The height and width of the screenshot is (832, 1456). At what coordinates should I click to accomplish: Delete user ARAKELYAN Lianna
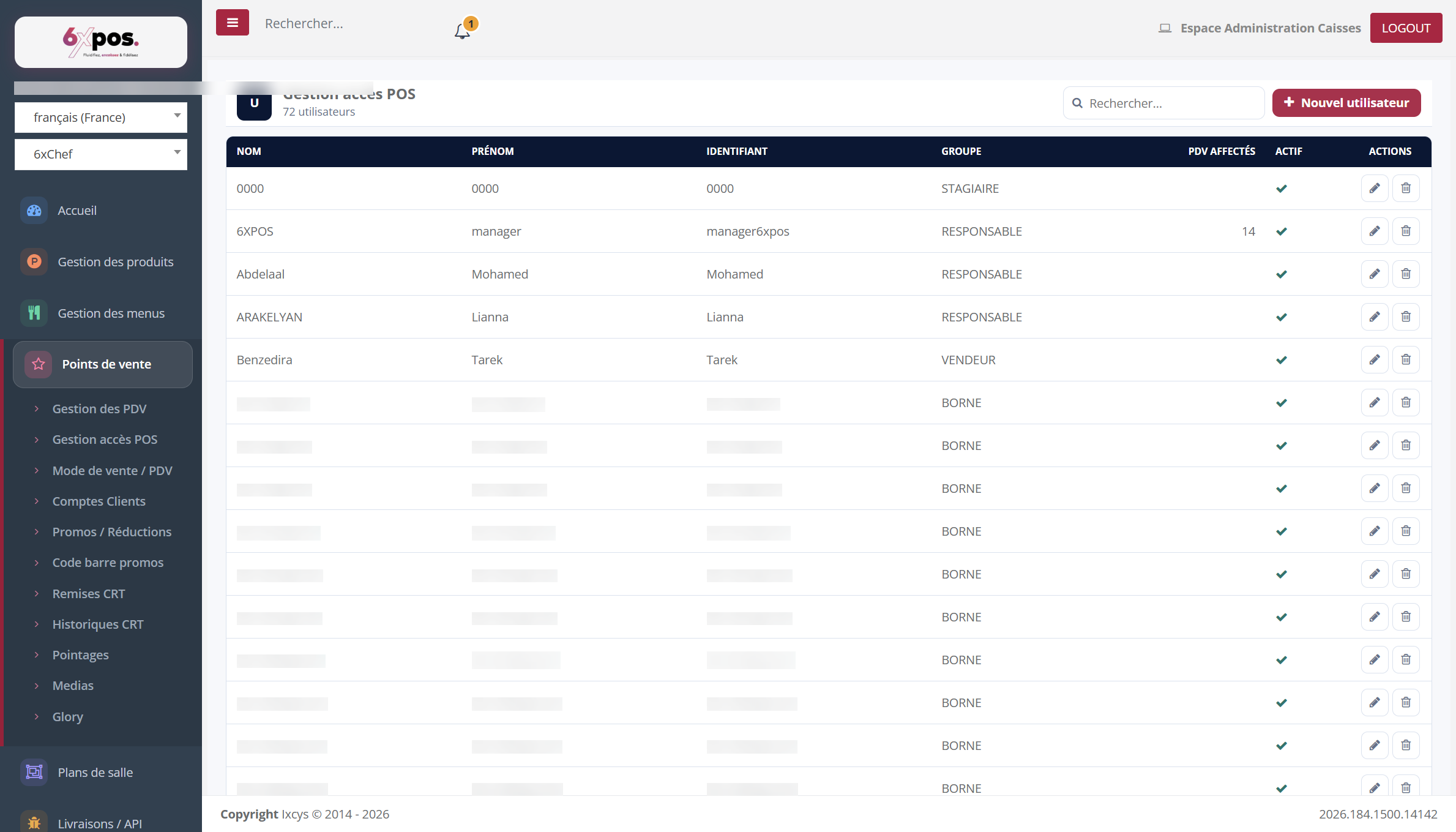click(x=1406, y=317)
